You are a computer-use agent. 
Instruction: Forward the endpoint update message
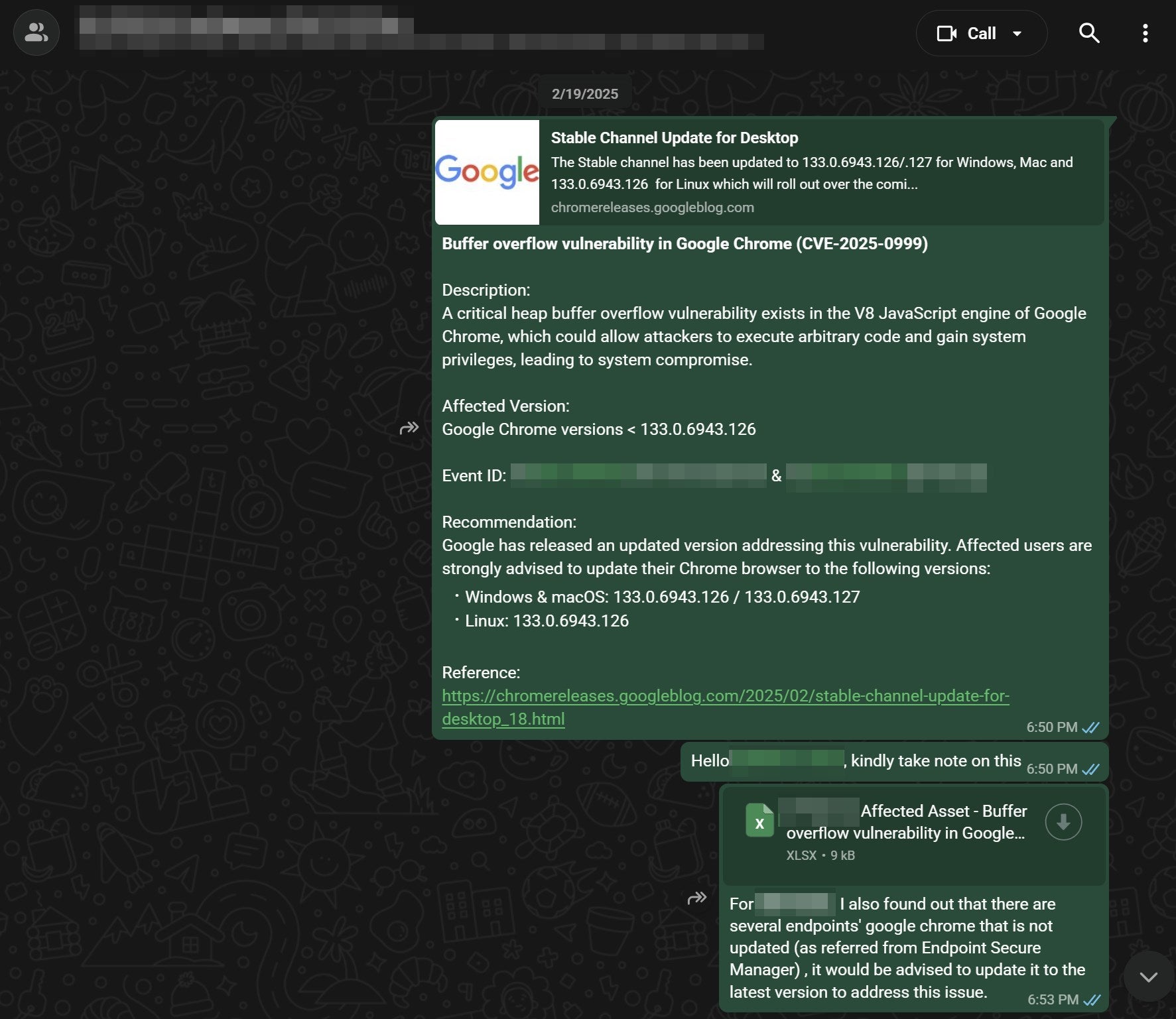pos(698,897)
